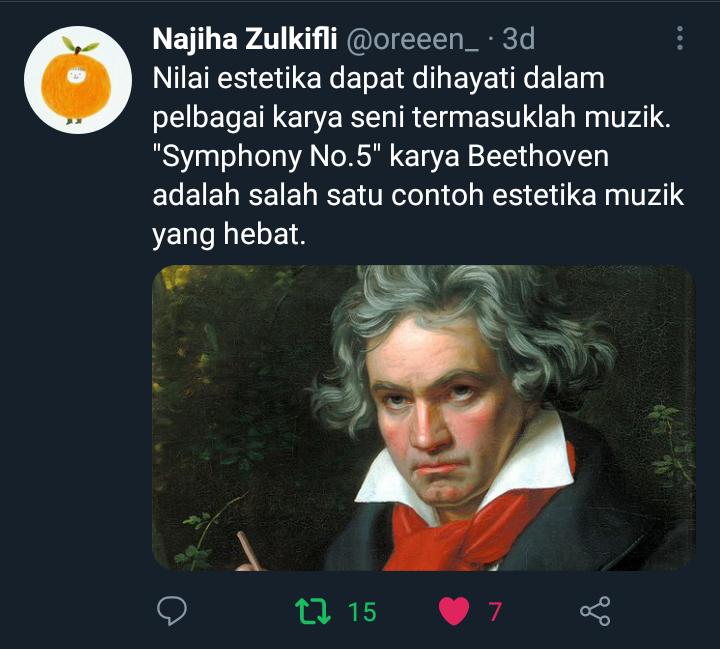Unlike the tweet via the pink heart
Viewport: 720px width, 649px height.
tap(454, 611)
